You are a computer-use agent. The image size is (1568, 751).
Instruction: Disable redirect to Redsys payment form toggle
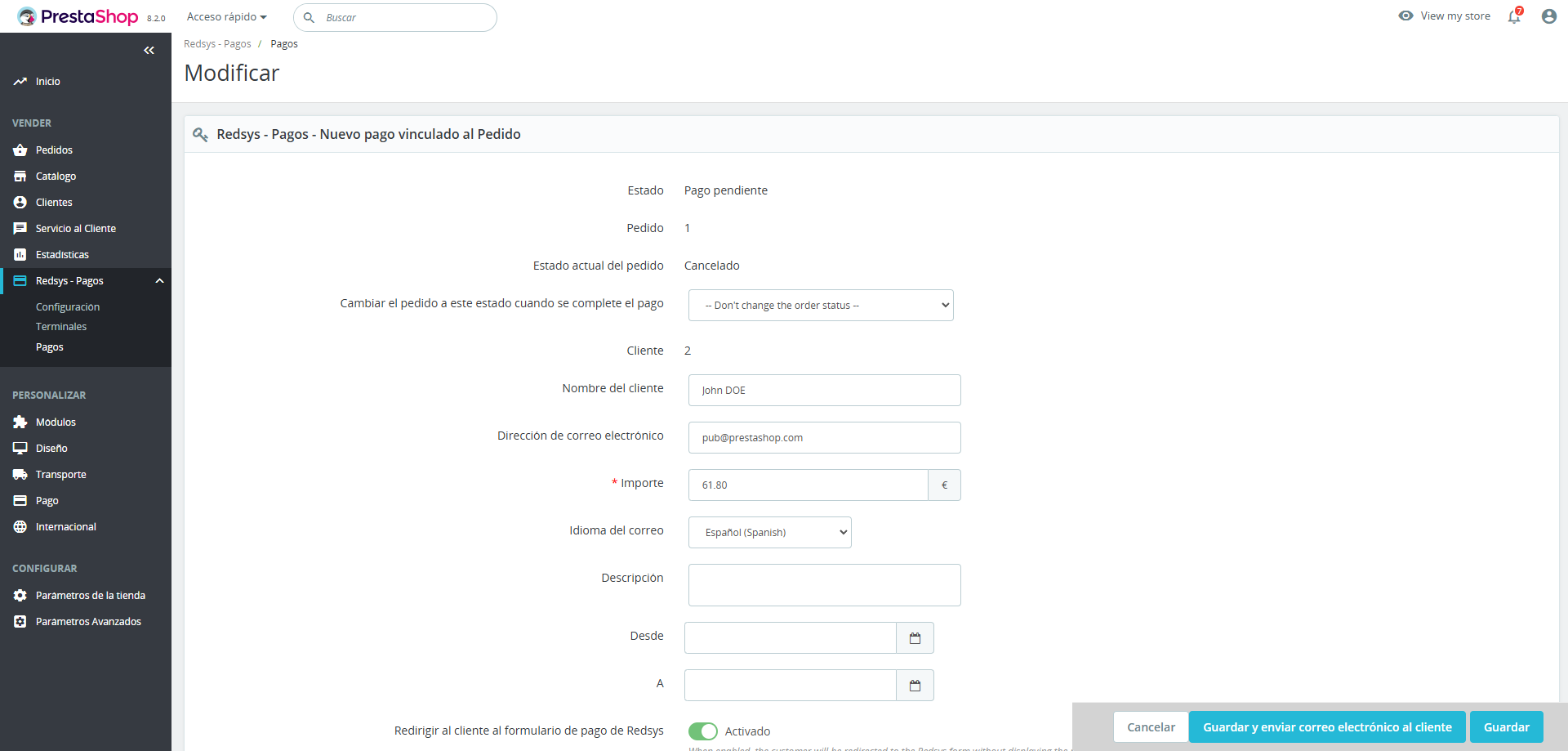coord(702,731)
